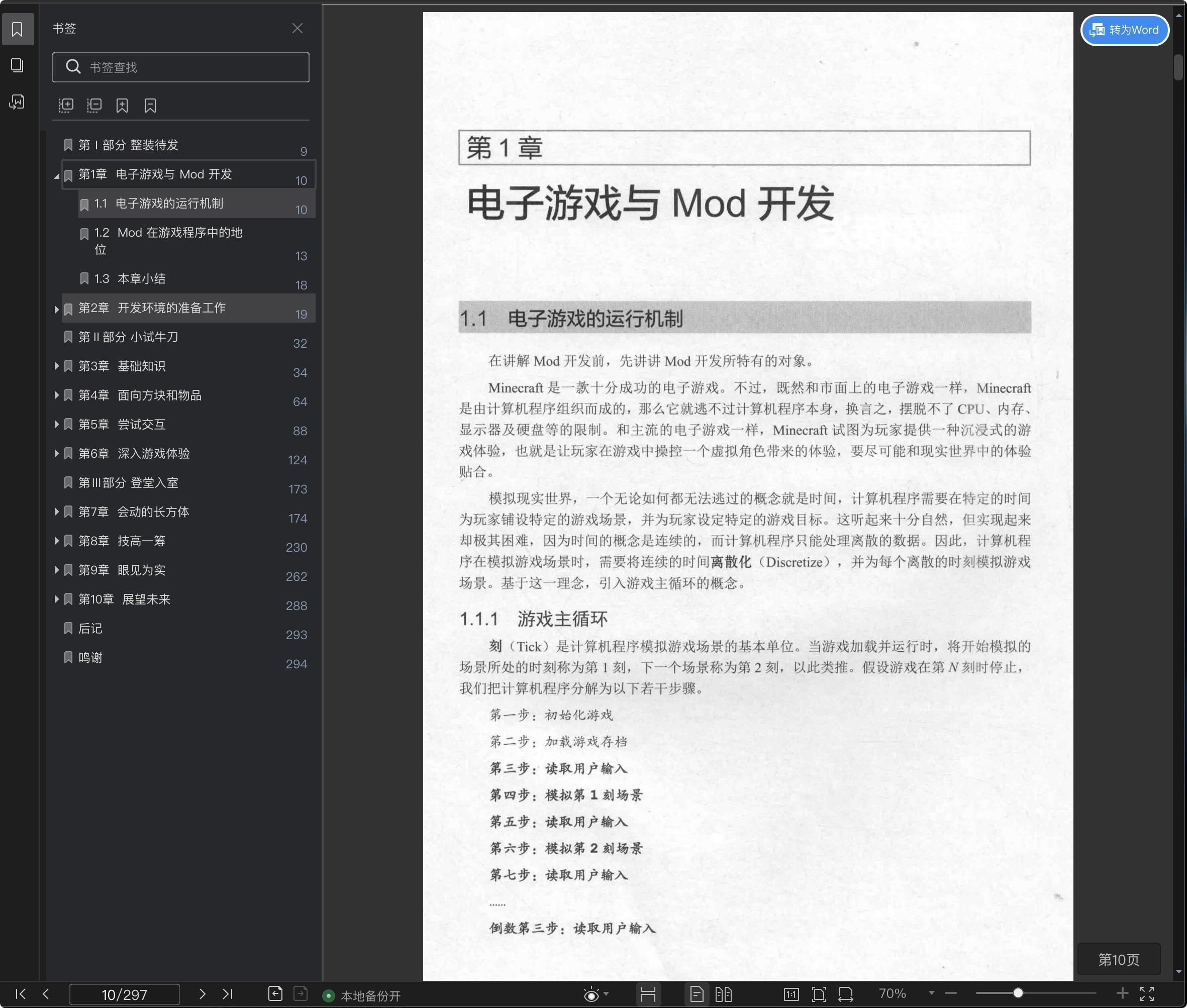Viewport: 1187px width, 1008px height.
Task: Click subheading 1.1.1 游戏主循环 on the page
Action: pyautogui.click(x=533, y=619)
